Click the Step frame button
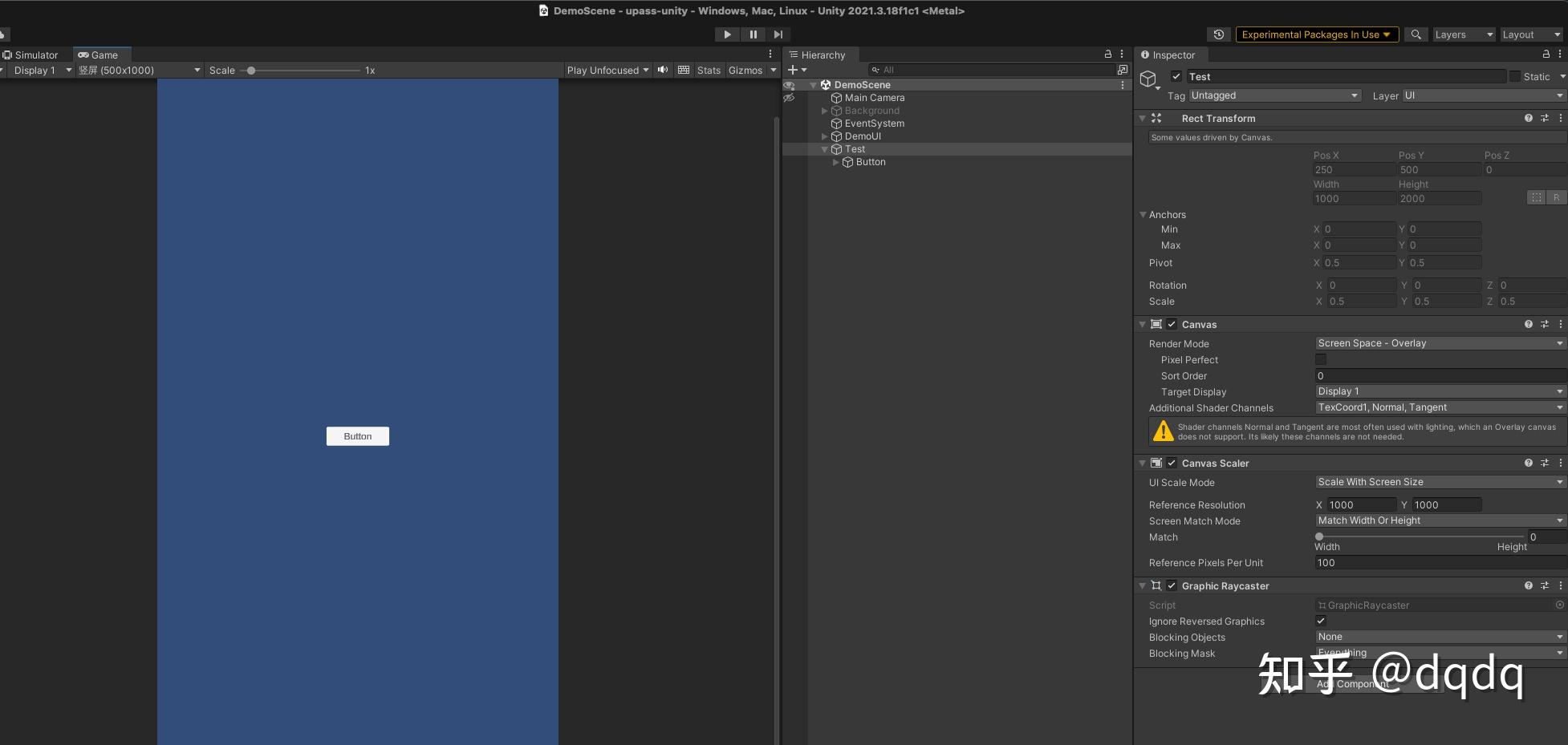The height and width of the screenshot is (745, 1568). tap(778, 34)
